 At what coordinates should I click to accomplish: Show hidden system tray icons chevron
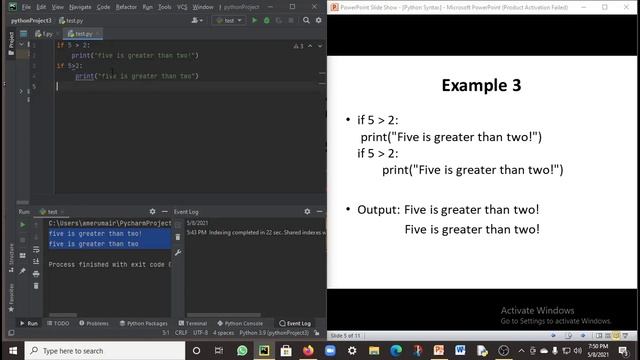(x=521, y=351)
